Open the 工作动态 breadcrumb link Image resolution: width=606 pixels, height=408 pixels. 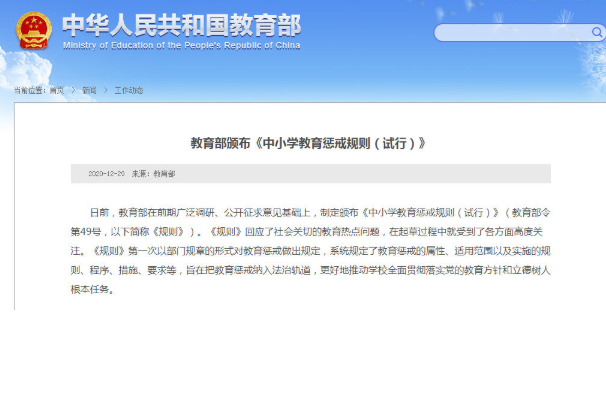[129, 90]
